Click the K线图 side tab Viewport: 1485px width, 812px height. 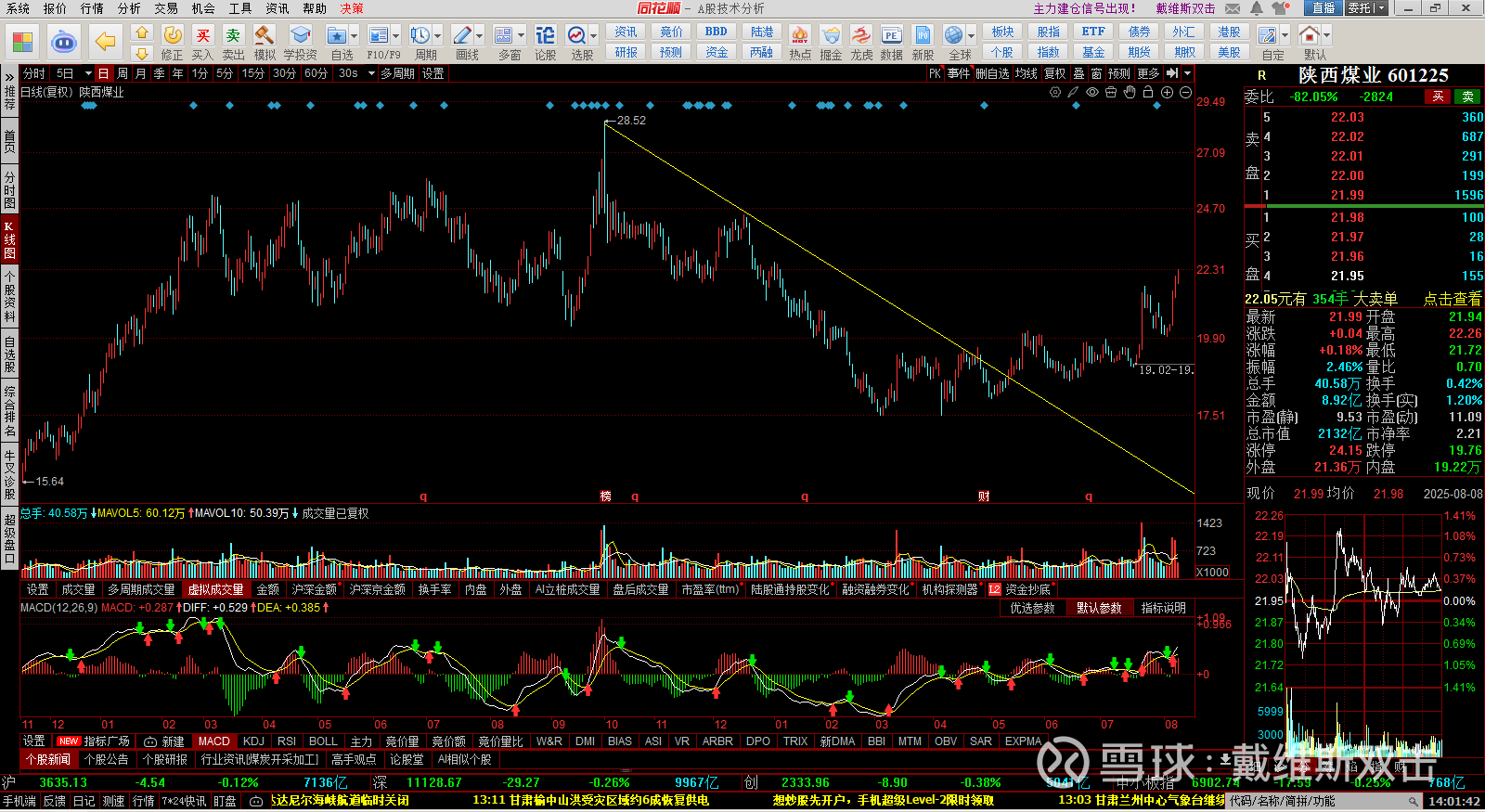[9, 240]
